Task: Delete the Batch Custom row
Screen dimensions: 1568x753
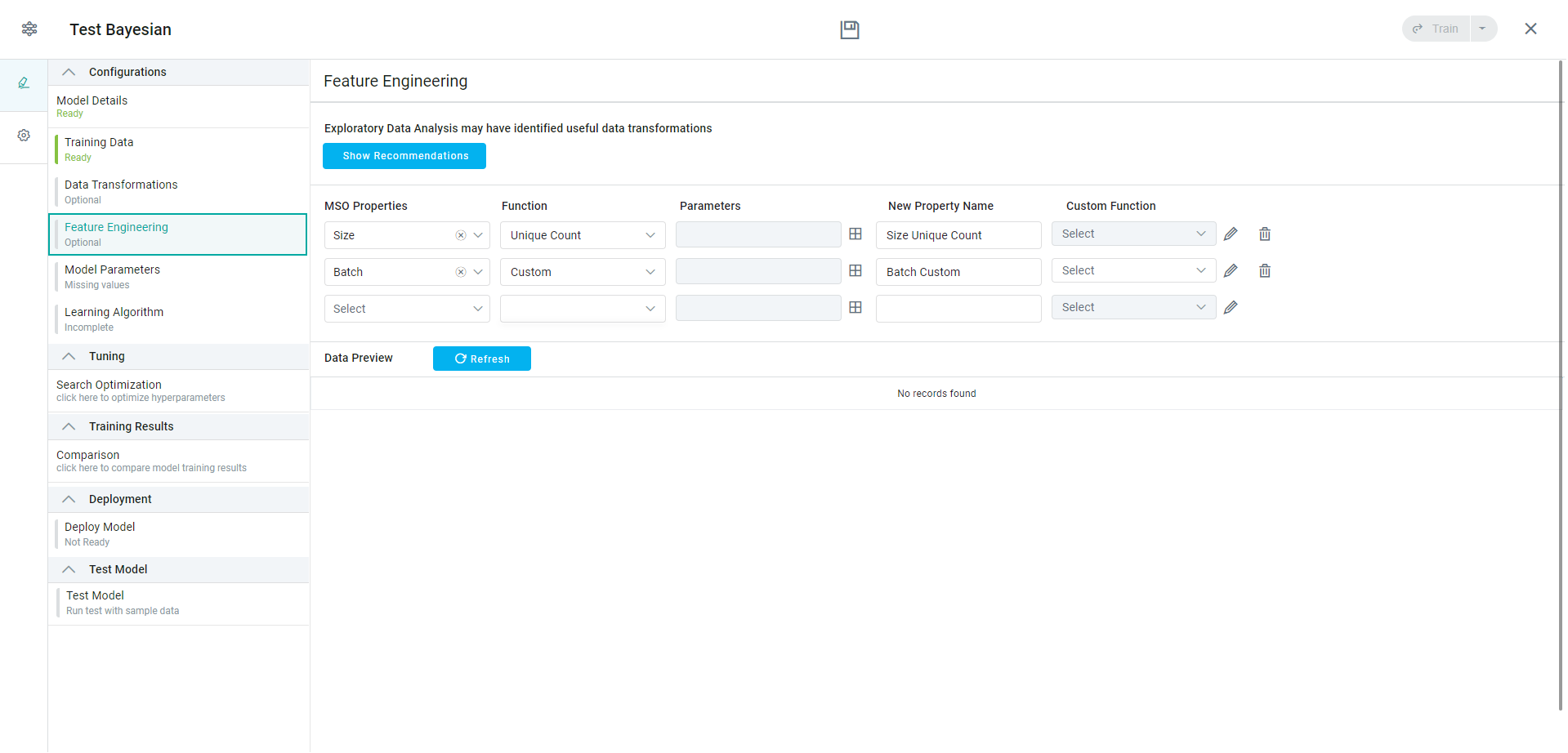Action: 1264,271
